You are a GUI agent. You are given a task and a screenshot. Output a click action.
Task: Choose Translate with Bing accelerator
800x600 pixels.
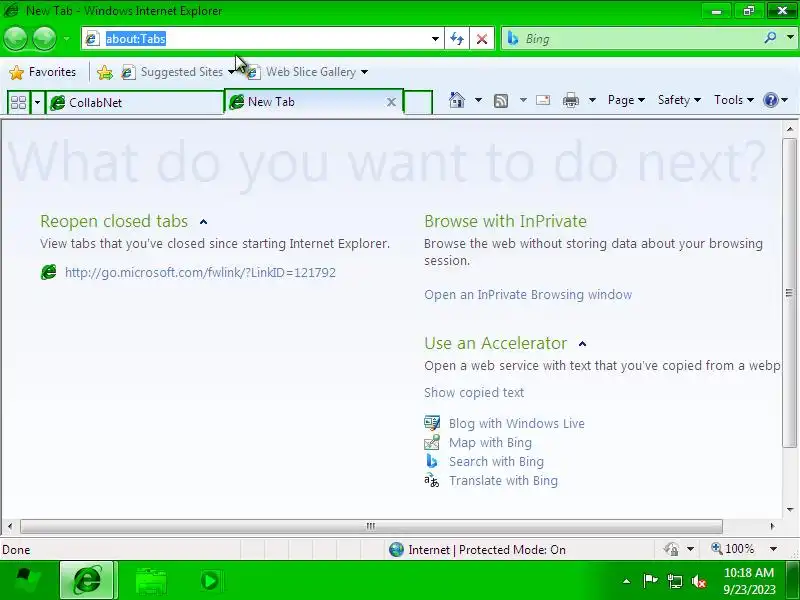tap(503, 481)
